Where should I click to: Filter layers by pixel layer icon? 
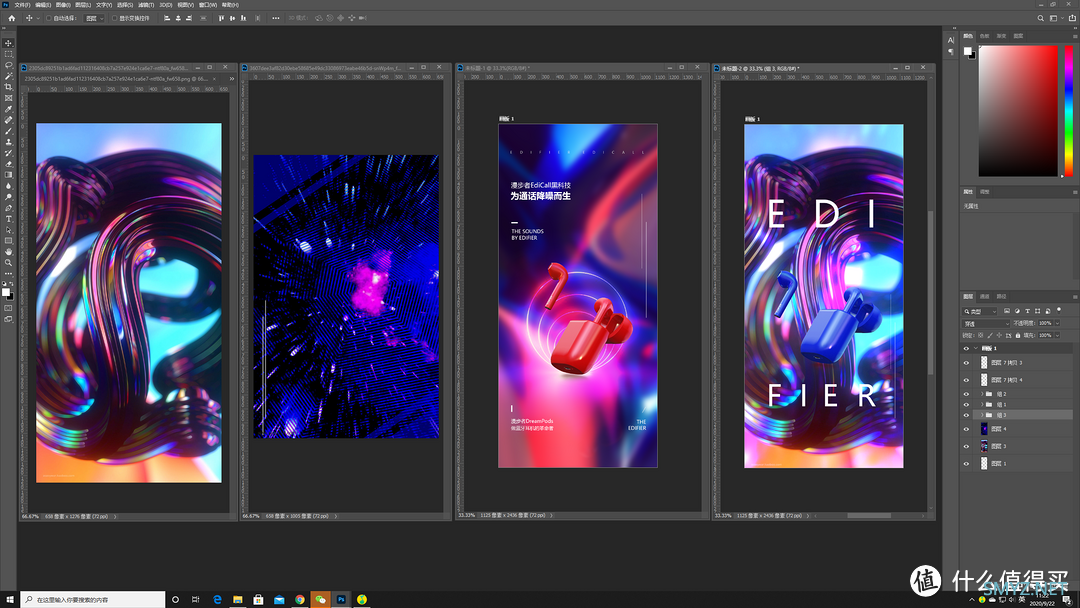coord(1007,311)
